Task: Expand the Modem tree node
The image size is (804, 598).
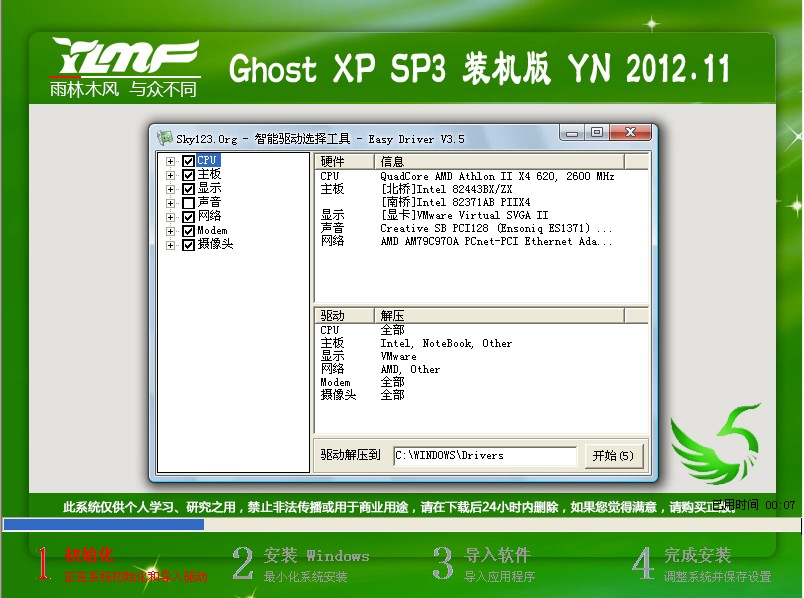Action: [x=170, y=231]
